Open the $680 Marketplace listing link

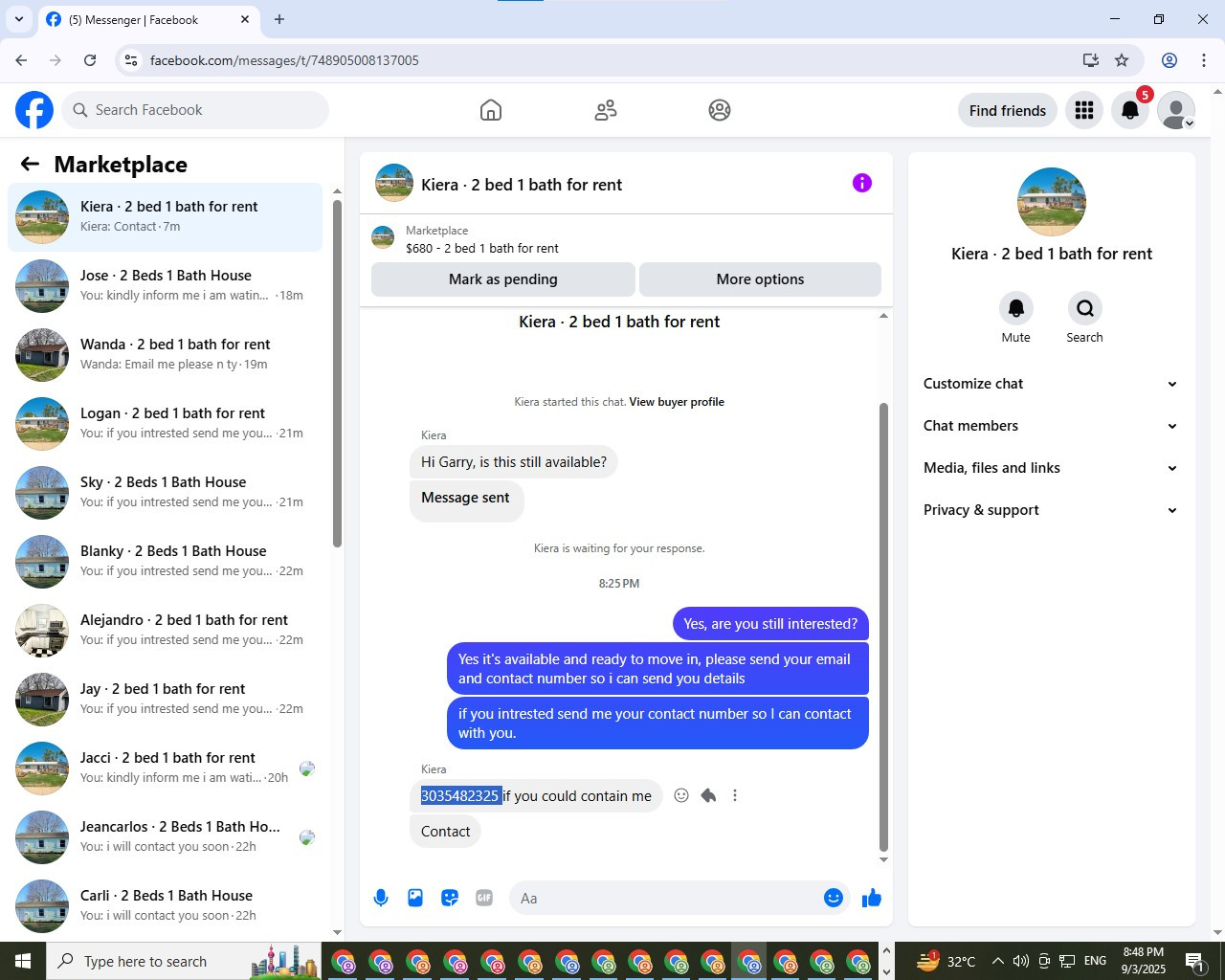[x=482, y=248]
